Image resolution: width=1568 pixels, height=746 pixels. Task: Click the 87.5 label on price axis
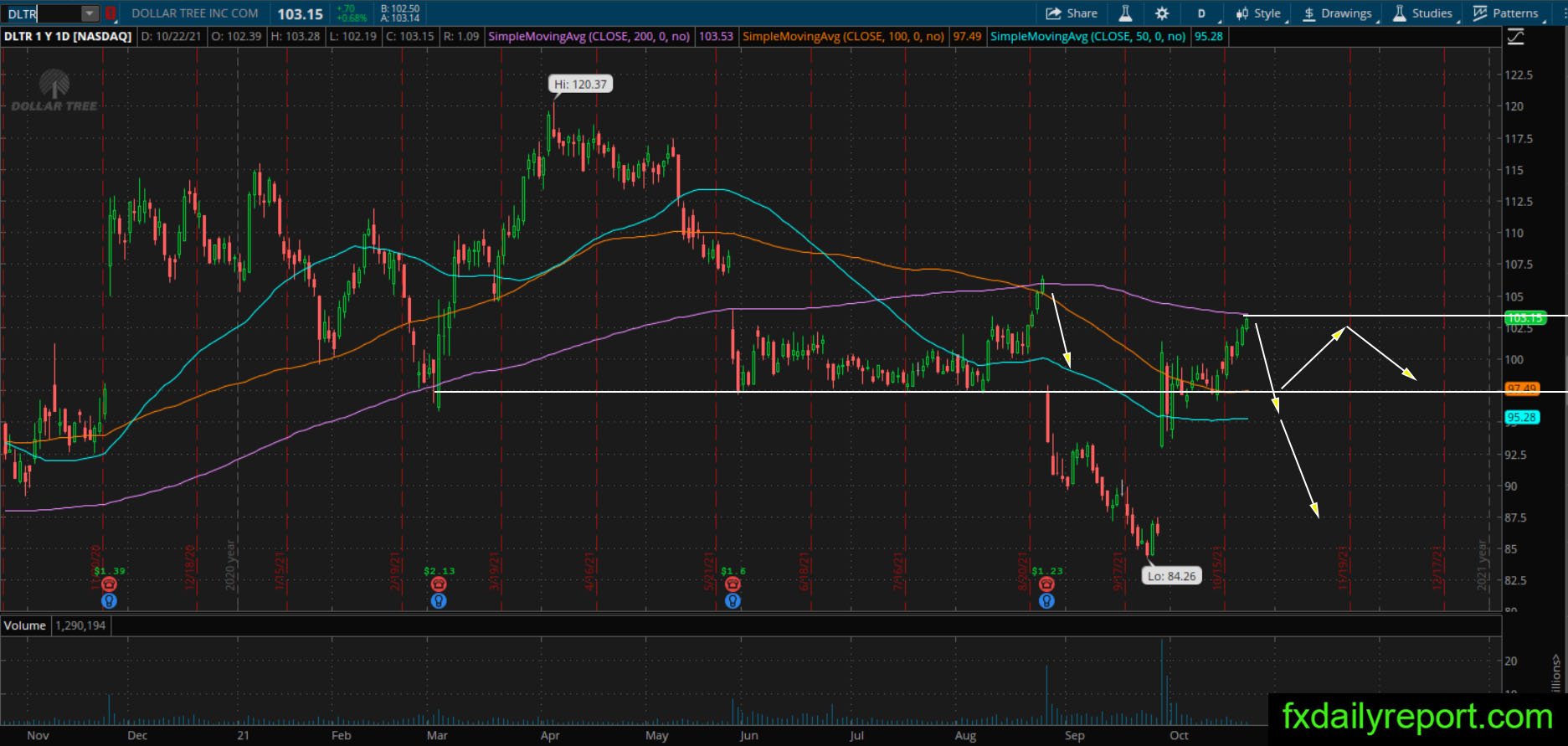pos(1516,517)
